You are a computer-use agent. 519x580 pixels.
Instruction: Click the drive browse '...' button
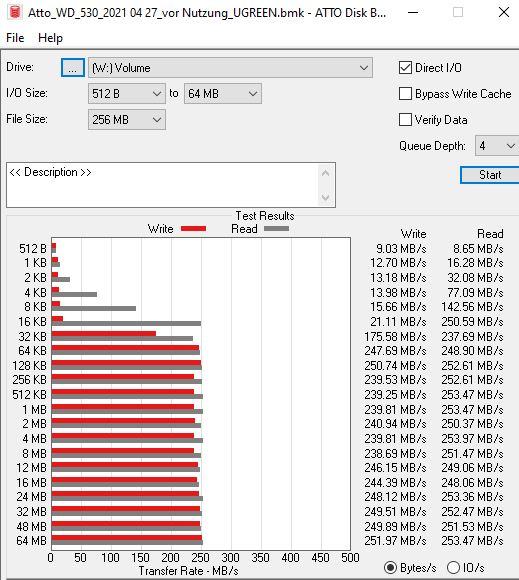(x=73, y=68)
